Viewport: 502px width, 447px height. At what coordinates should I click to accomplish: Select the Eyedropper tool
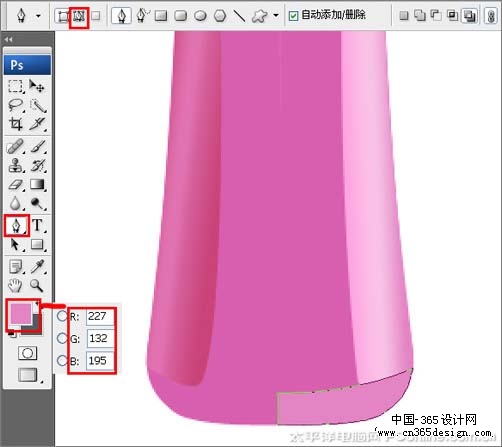[37, 266]
